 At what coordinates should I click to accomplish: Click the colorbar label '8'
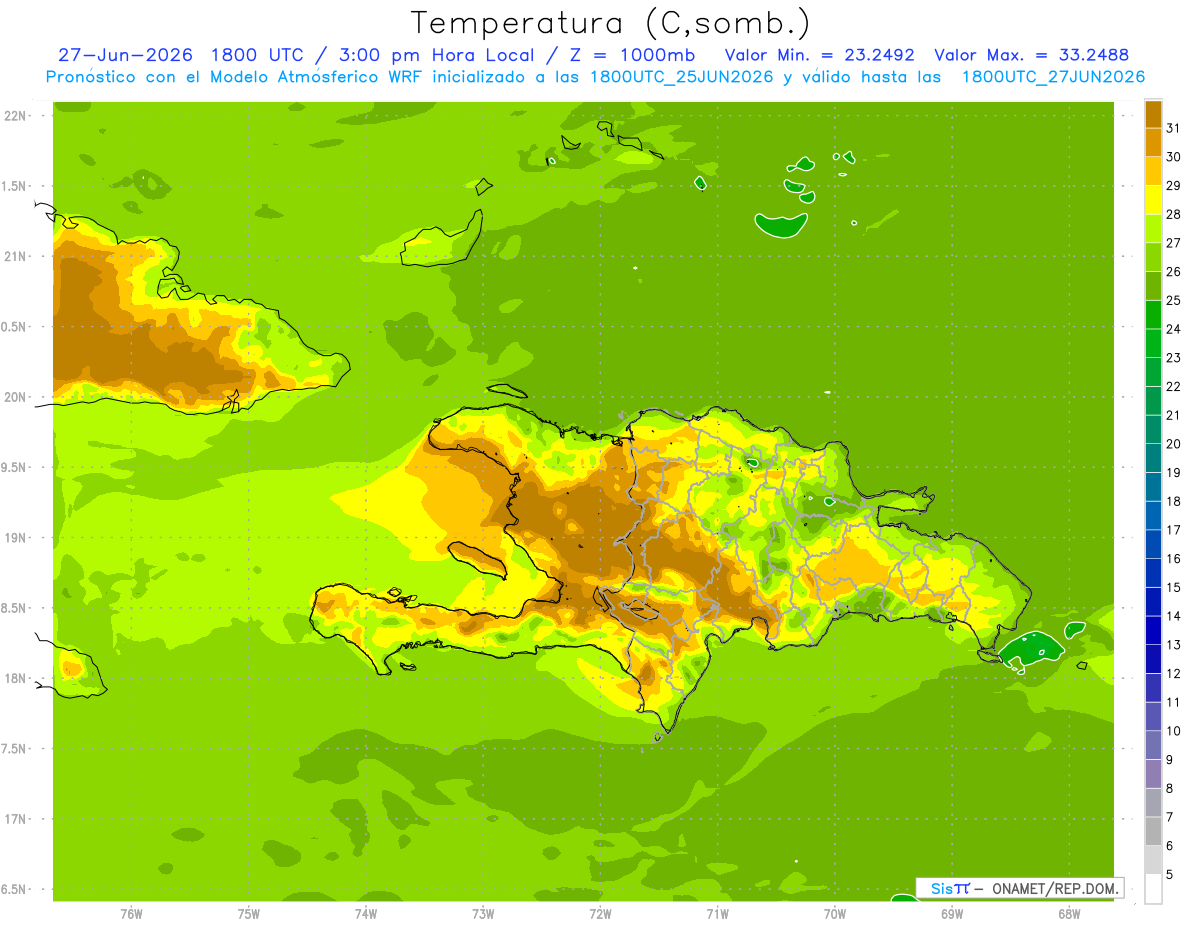[x=1170, y=788]
